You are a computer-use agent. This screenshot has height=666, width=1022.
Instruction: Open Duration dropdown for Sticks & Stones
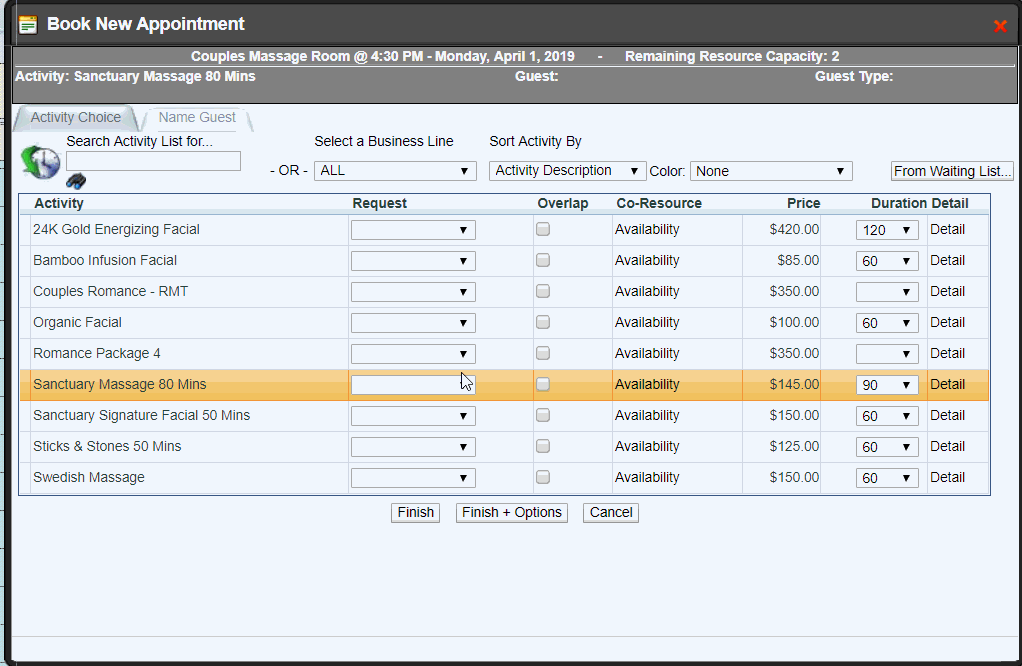(x=887, y=446)
